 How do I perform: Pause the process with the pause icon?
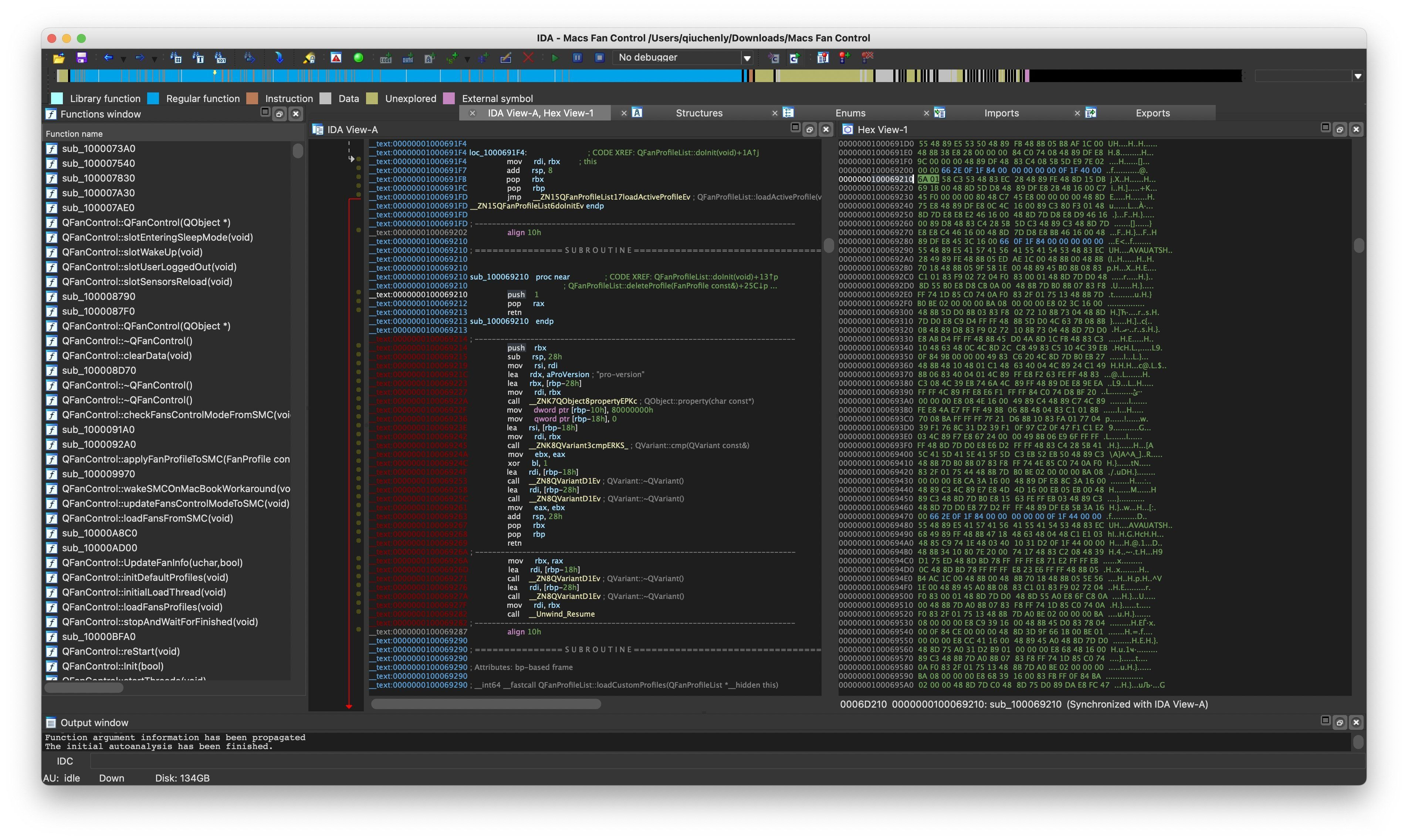(x=577, y=58)
